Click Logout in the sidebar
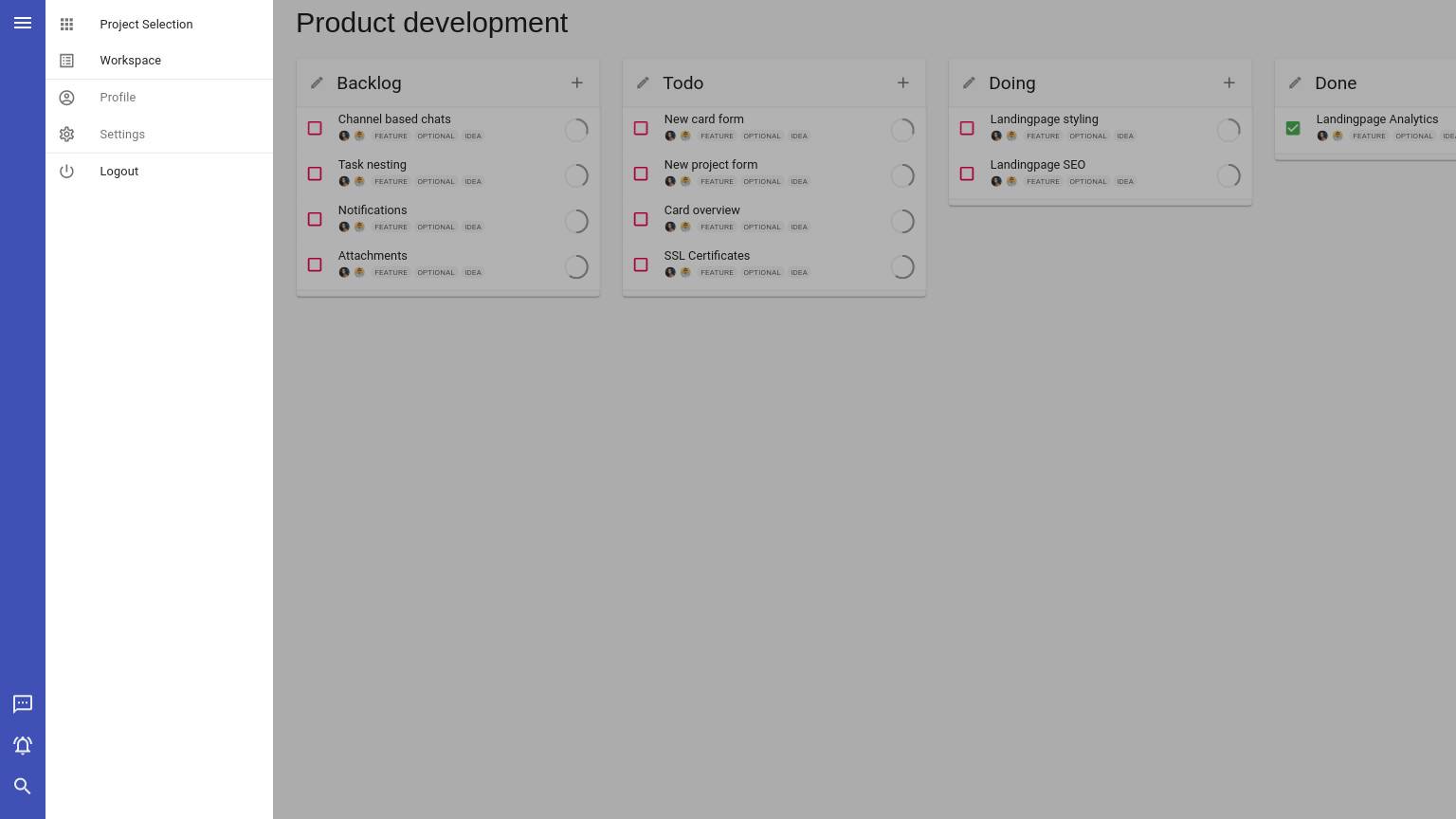This screenshot has width=1456, height=819. 119,172
